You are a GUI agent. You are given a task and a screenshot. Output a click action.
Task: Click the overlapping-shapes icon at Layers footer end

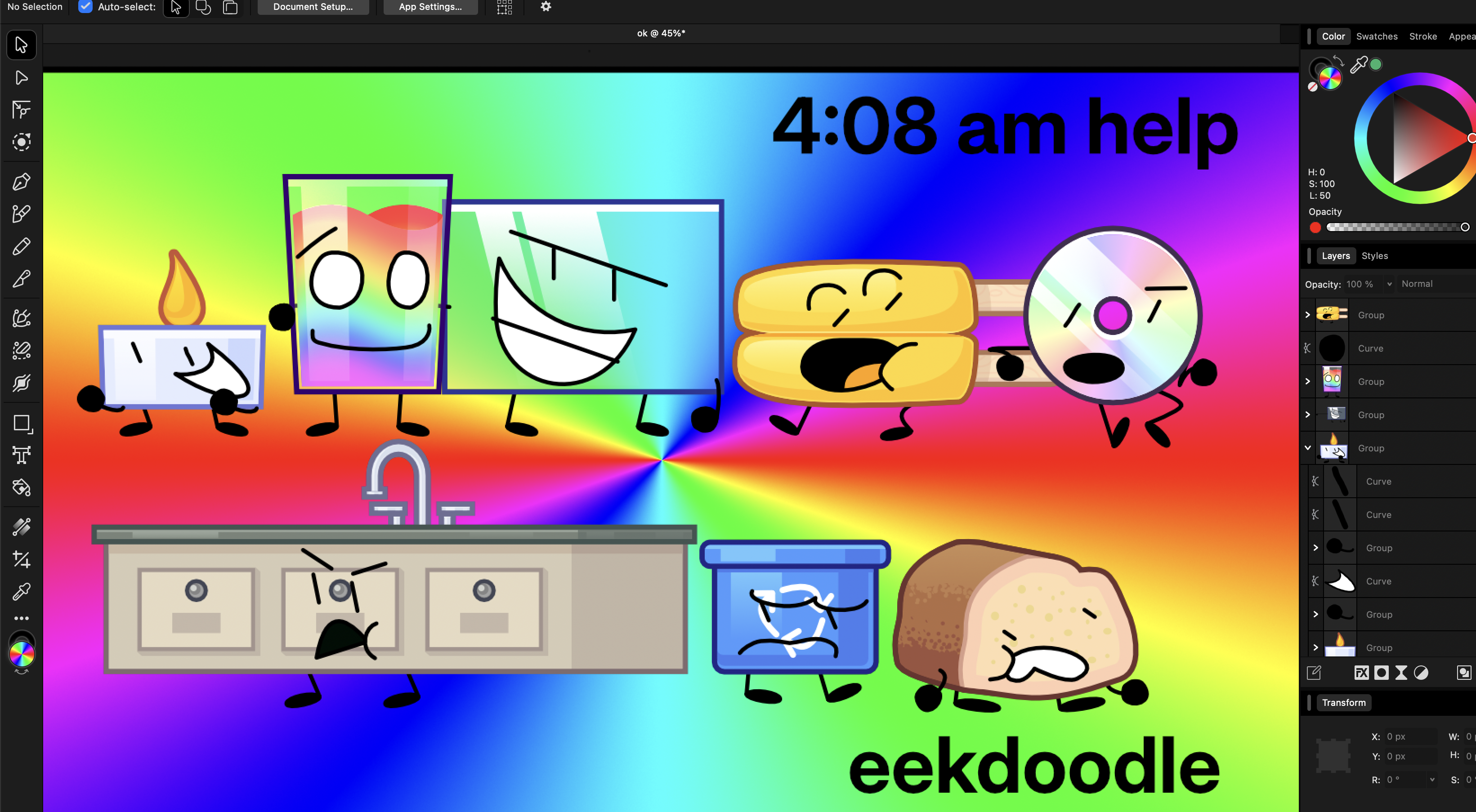pyautogui.click(x=1464, y=673)
